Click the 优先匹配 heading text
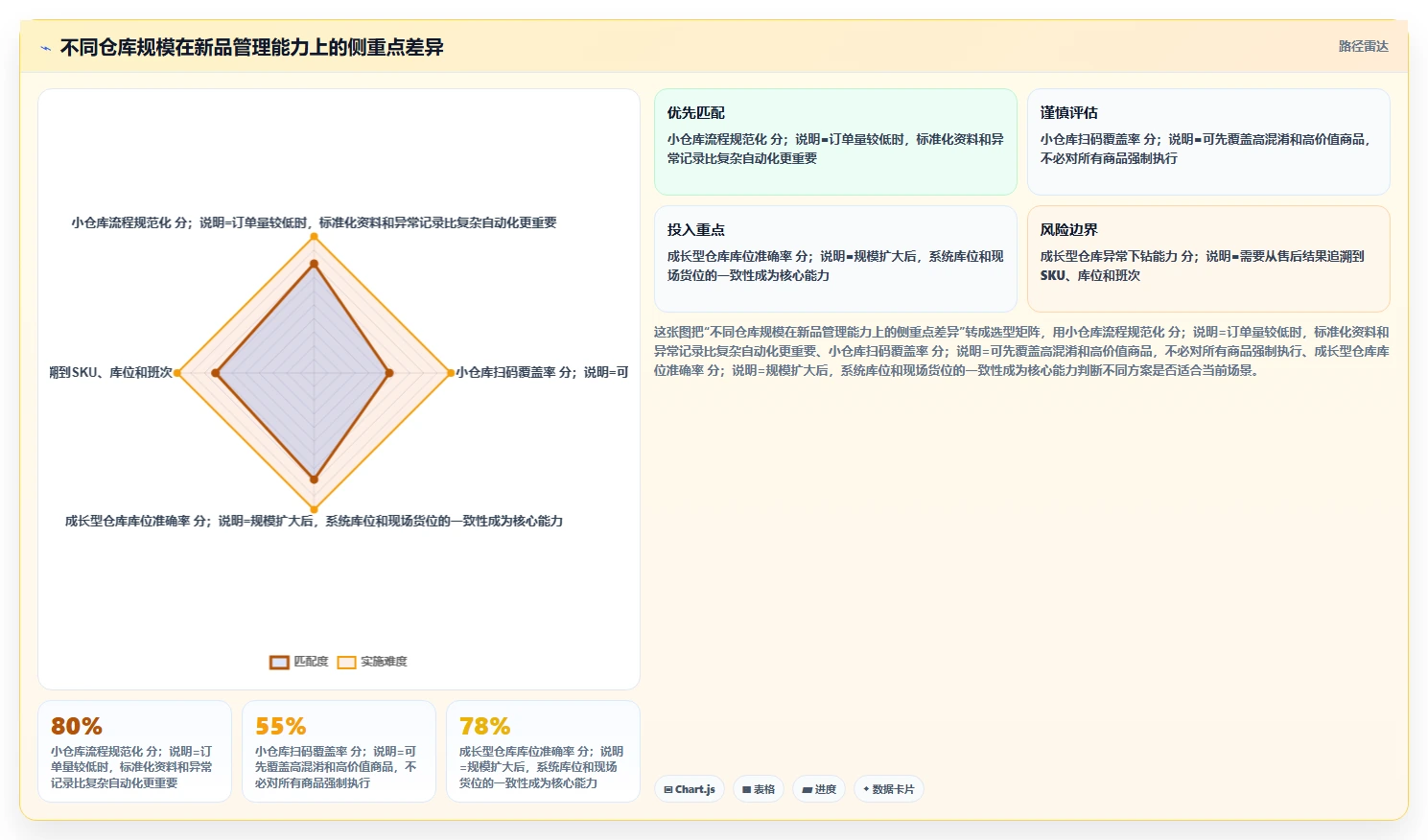 696,112
